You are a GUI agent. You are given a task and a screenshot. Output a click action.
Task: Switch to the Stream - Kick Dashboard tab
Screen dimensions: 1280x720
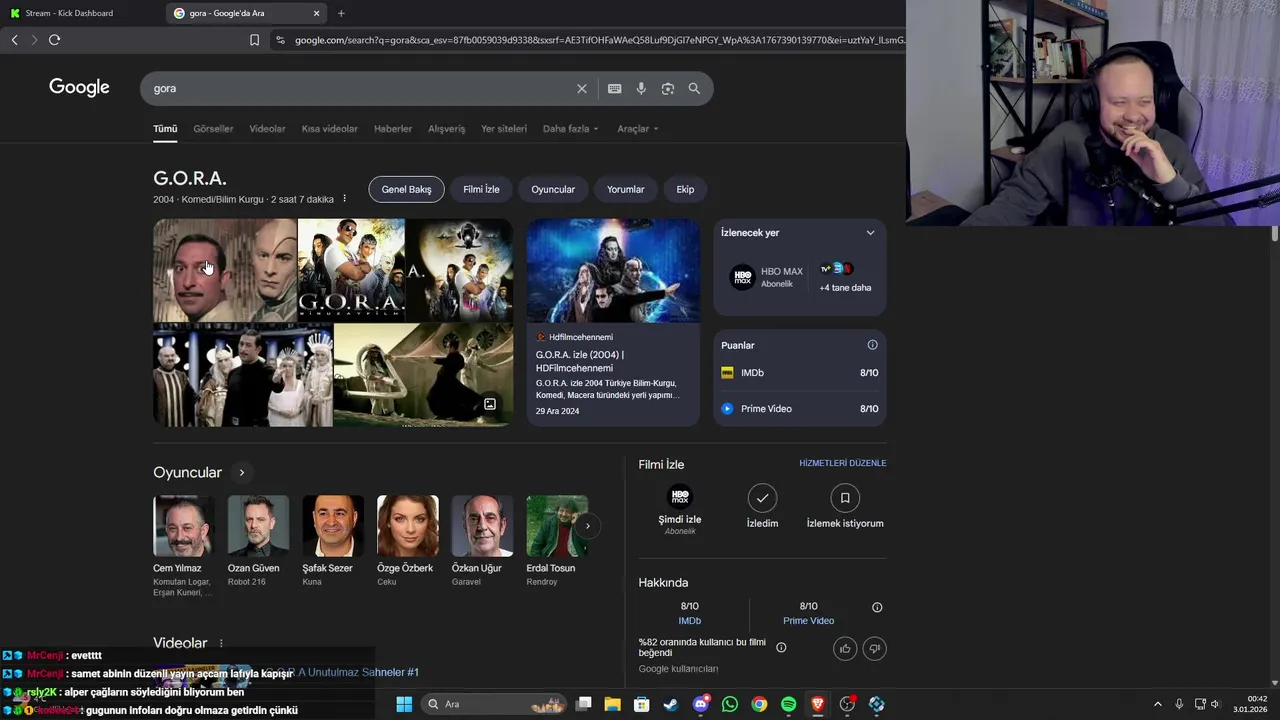(x=80, y=13)
